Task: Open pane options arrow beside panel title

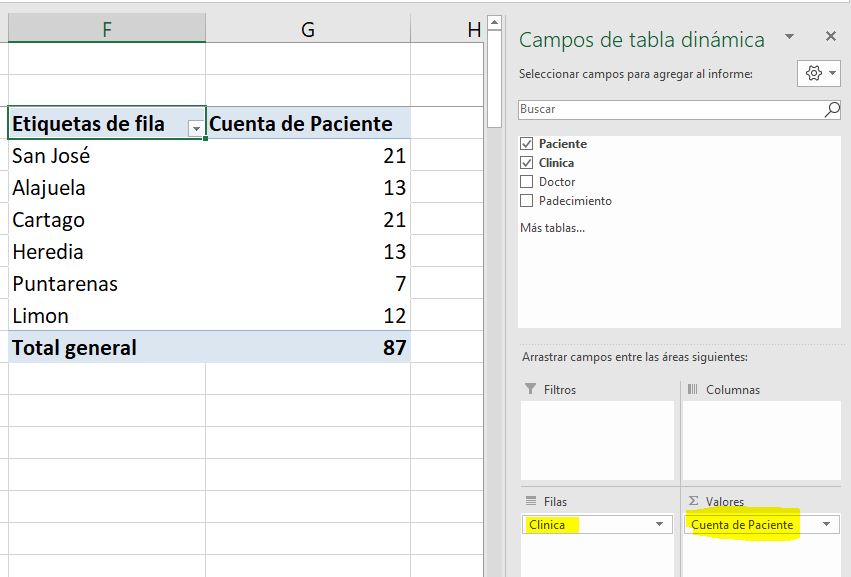Action: click(x=790, y=36)
